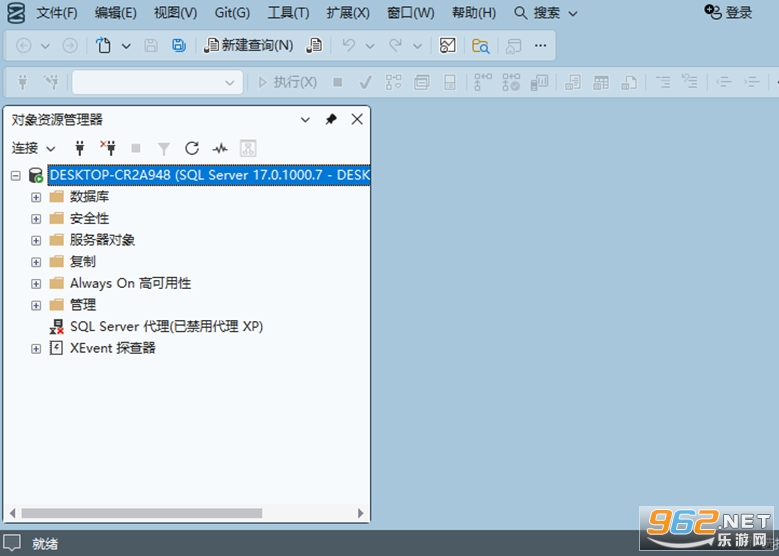Click the navigate forward arrow icon

(70, 46)
